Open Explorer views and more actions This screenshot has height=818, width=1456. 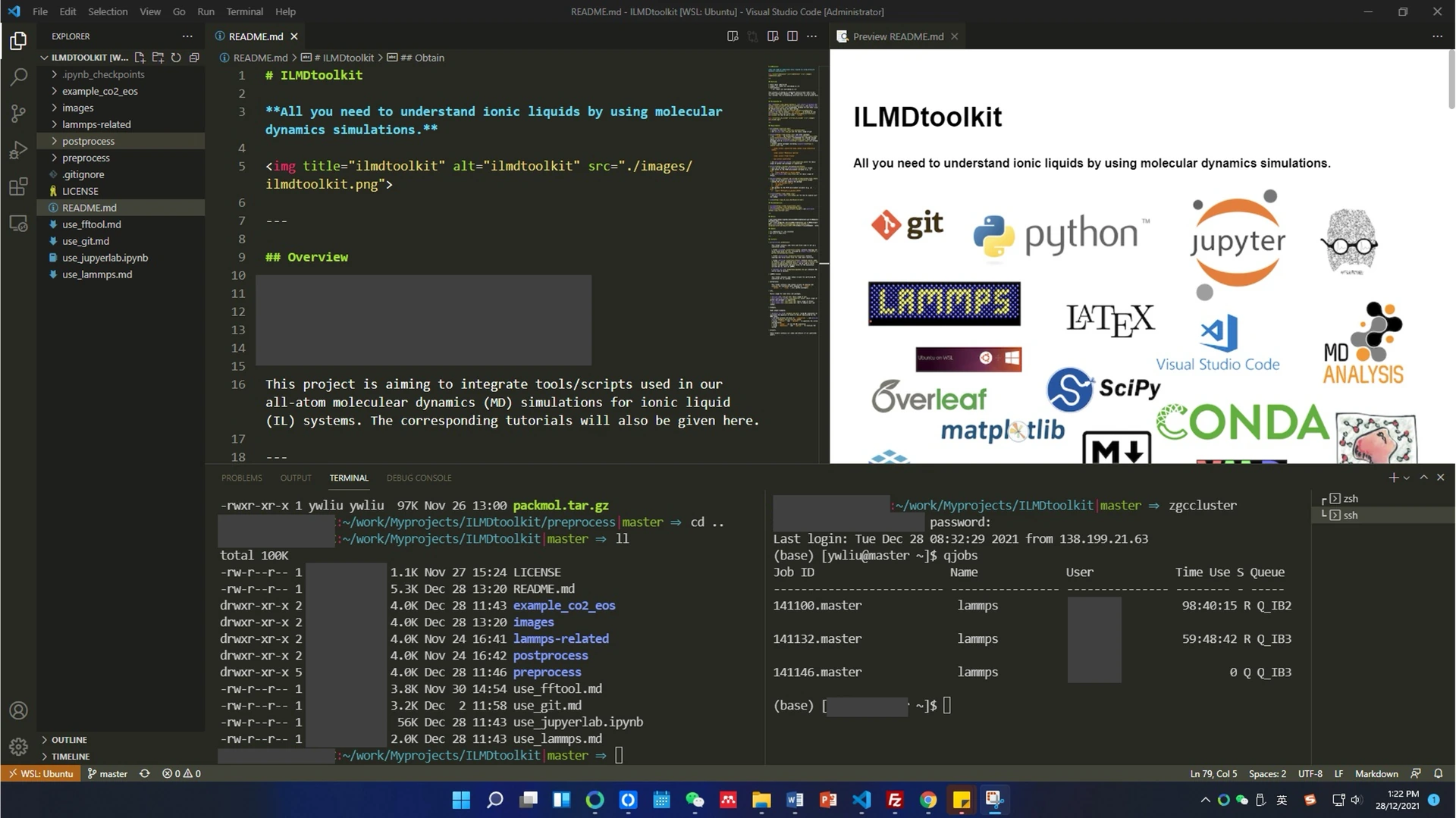[187, 36]
